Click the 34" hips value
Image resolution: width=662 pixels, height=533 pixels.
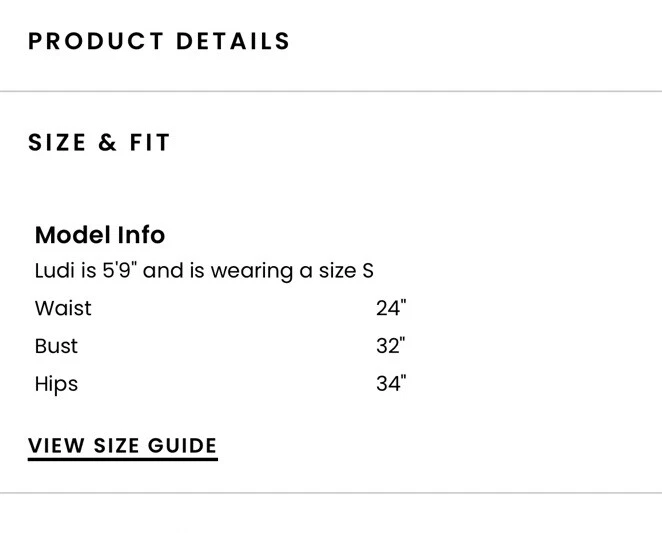[x=391, y=384]
